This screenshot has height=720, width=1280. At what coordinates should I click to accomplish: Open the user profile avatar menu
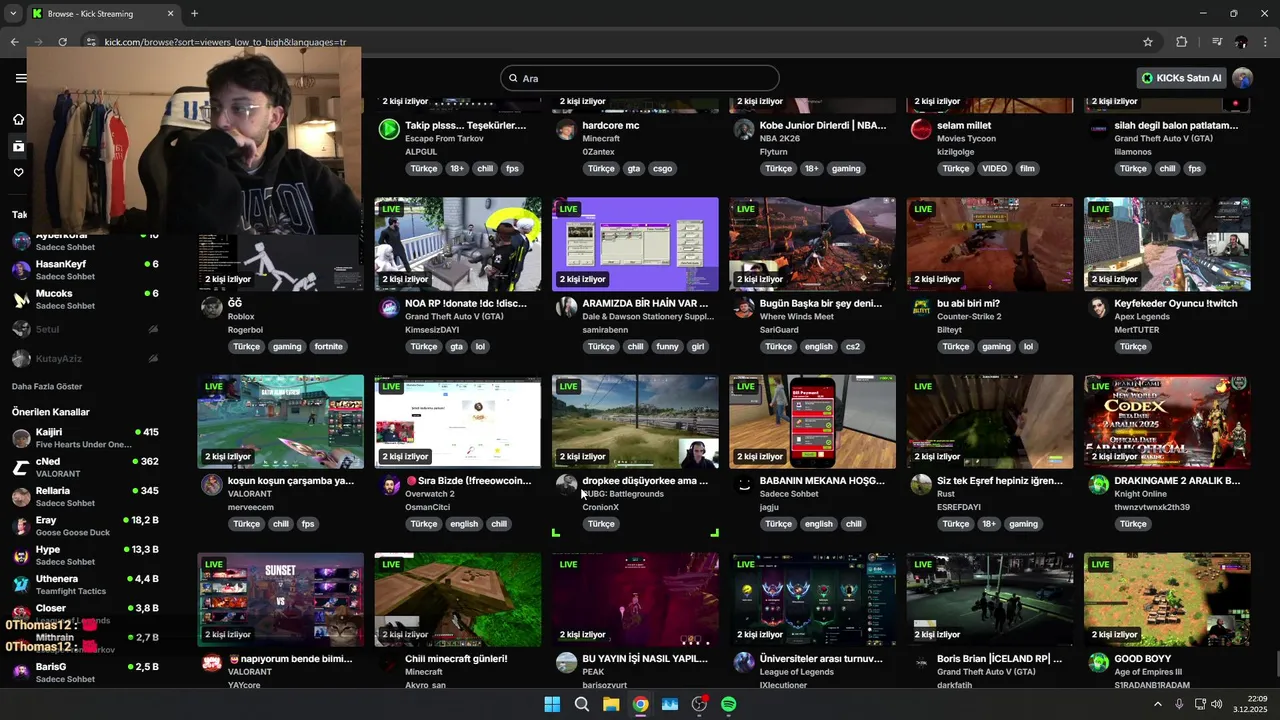[1242, 78]
